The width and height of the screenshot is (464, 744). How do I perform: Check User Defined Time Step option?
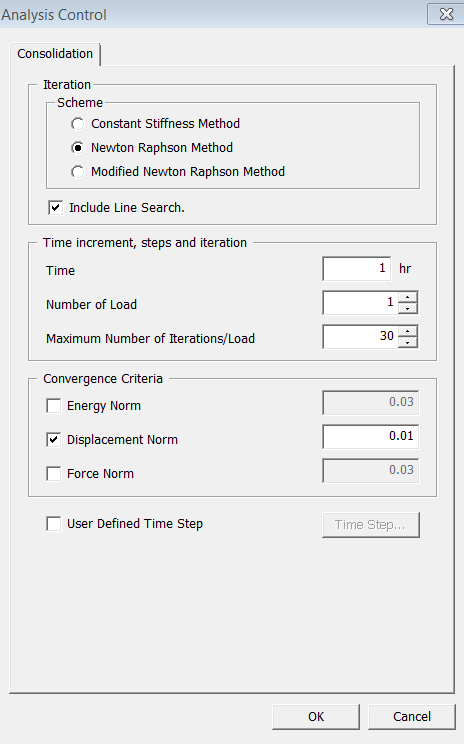54,524
